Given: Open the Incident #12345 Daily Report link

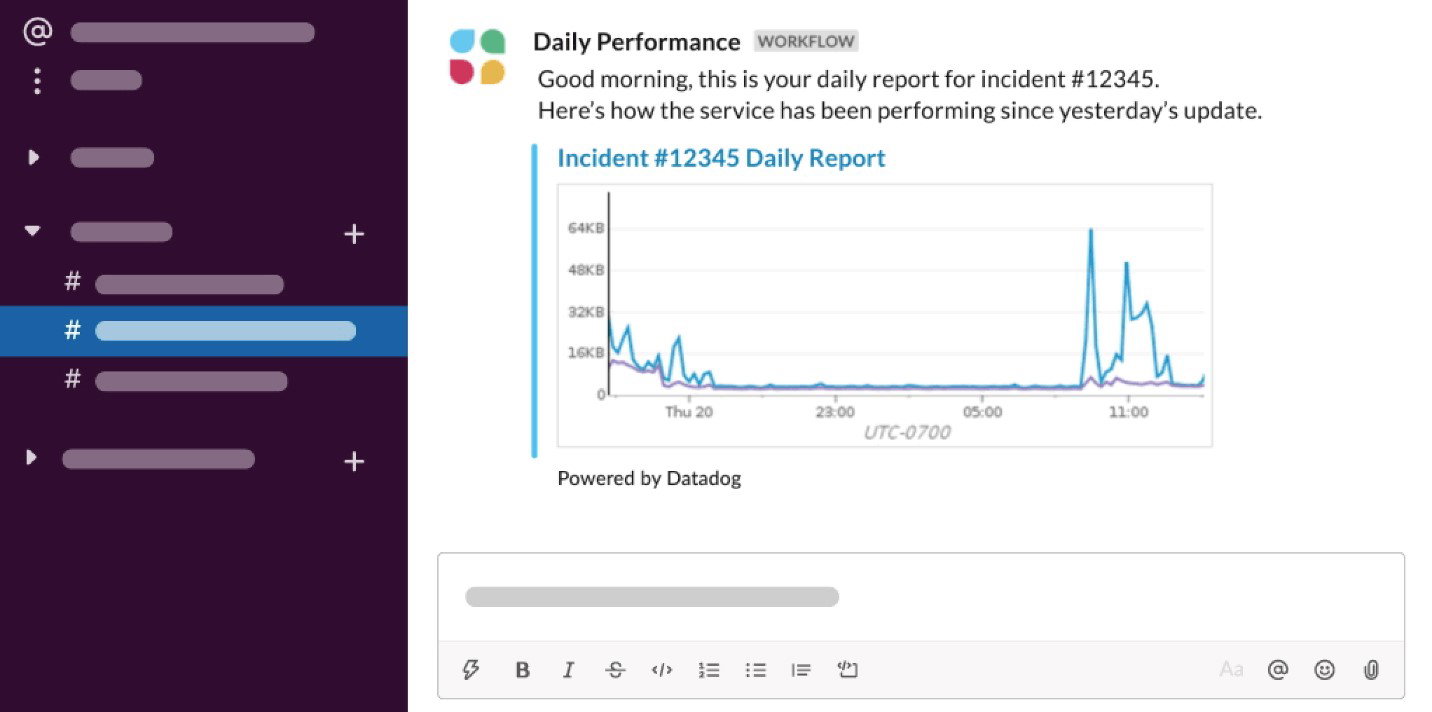Looking at the screenshot, I should [721, 158].
